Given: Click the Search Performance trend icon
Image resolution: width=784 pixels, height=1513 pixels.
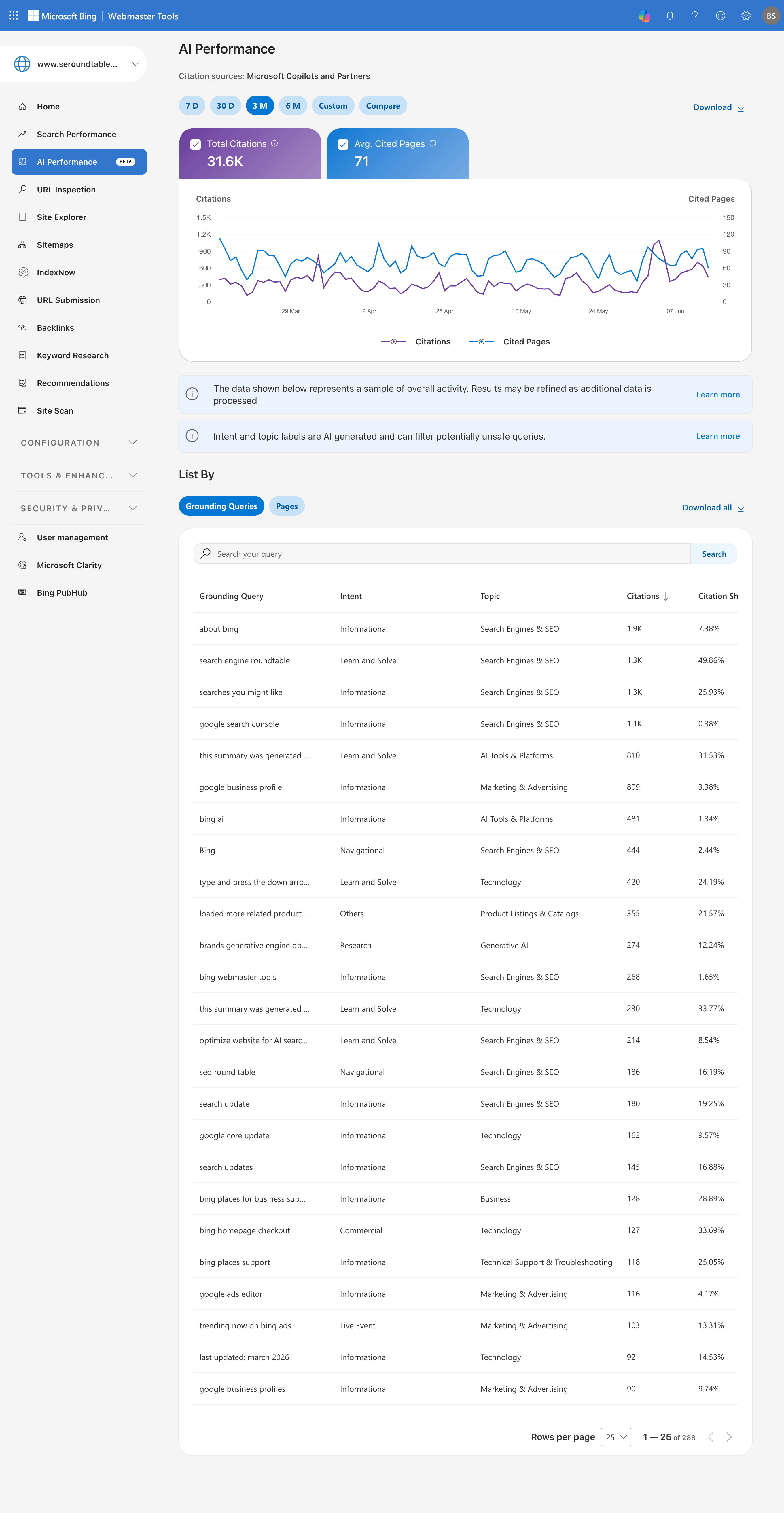Looking at the screenshot, I should 22,134.
